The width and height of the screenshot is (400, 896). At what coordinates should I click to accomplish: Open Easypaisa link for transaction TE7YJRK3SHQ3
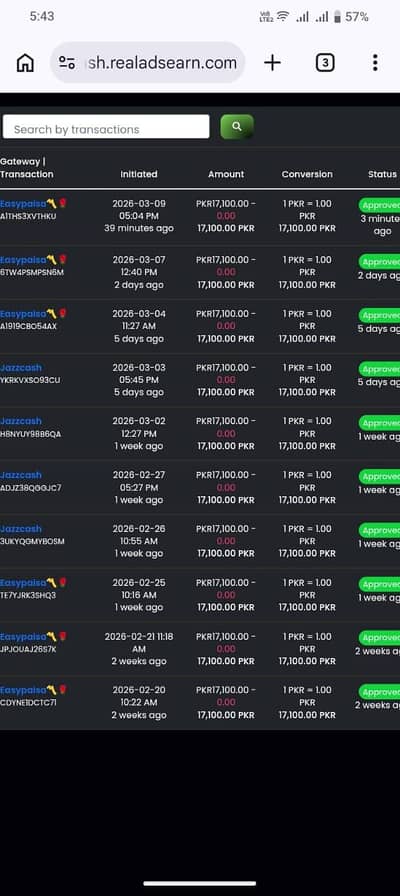[33, 582]
